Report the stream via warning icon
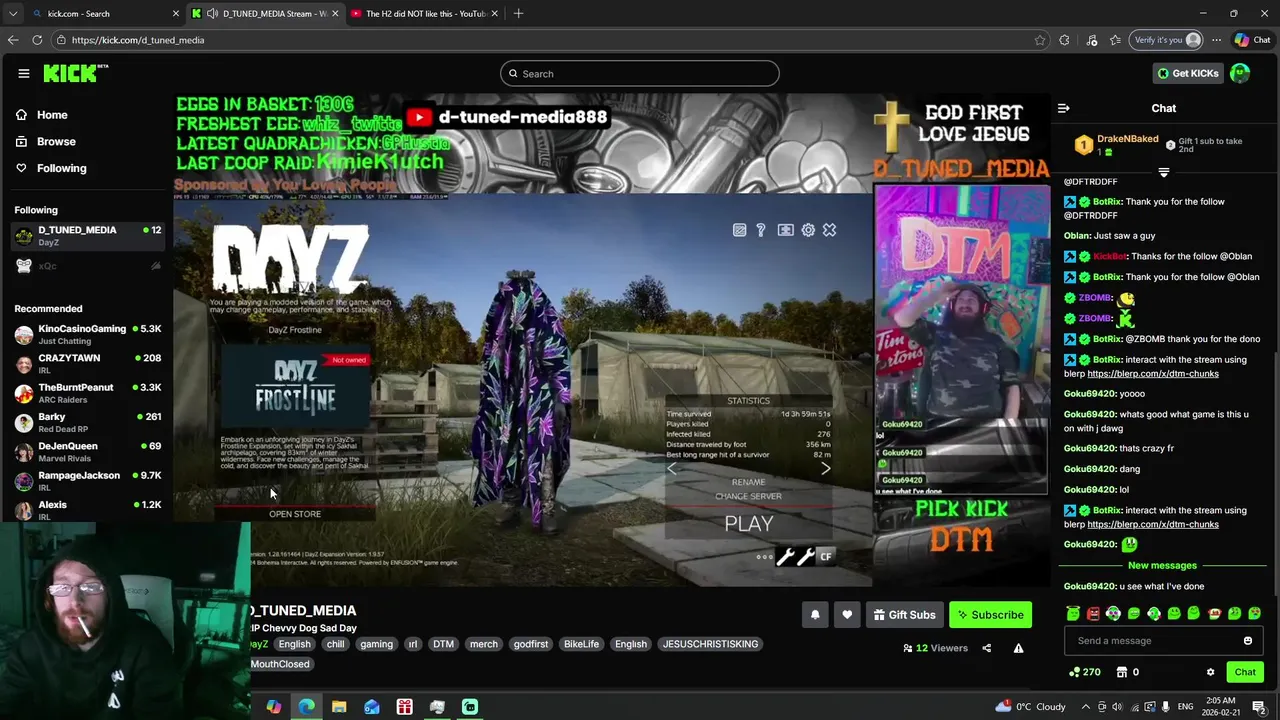 [x=1018, y=648]
